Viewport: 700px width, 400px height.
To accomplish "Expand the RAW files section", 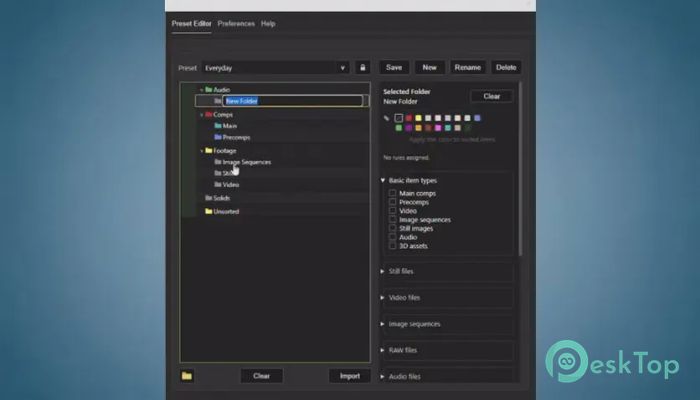I will tap(383, 350).
